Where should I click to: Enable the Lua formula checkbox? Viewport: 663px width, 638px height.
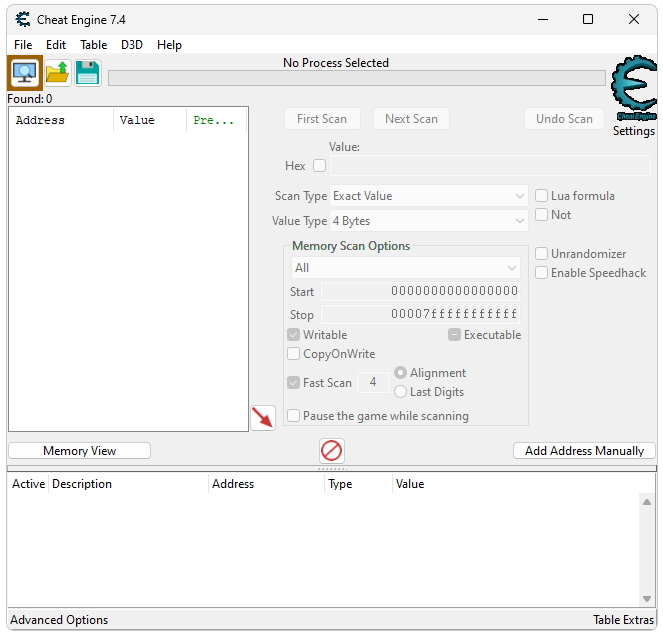[541, 195]
